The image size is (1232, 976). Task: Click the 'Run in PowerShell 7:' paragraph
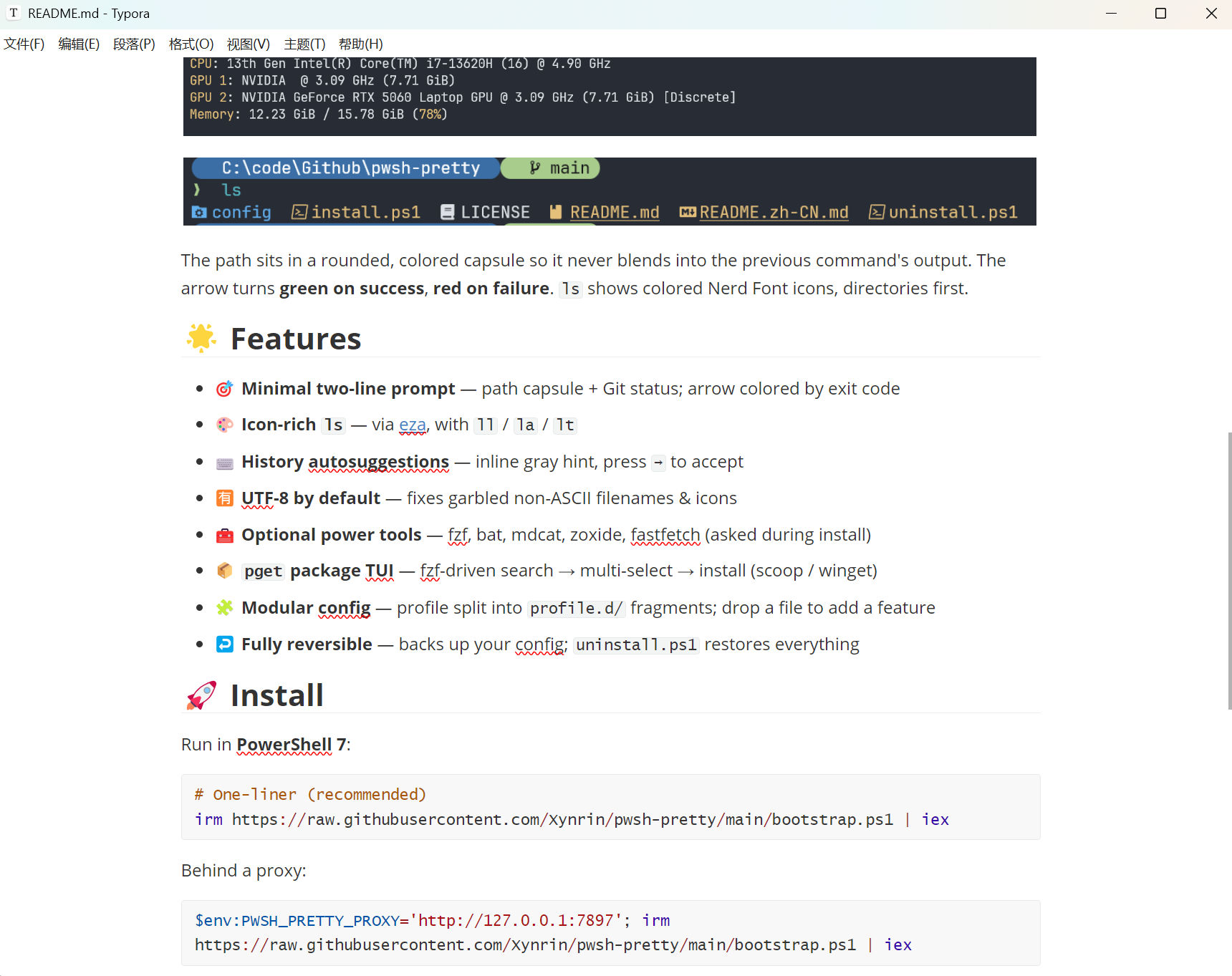tap(266, 745)
